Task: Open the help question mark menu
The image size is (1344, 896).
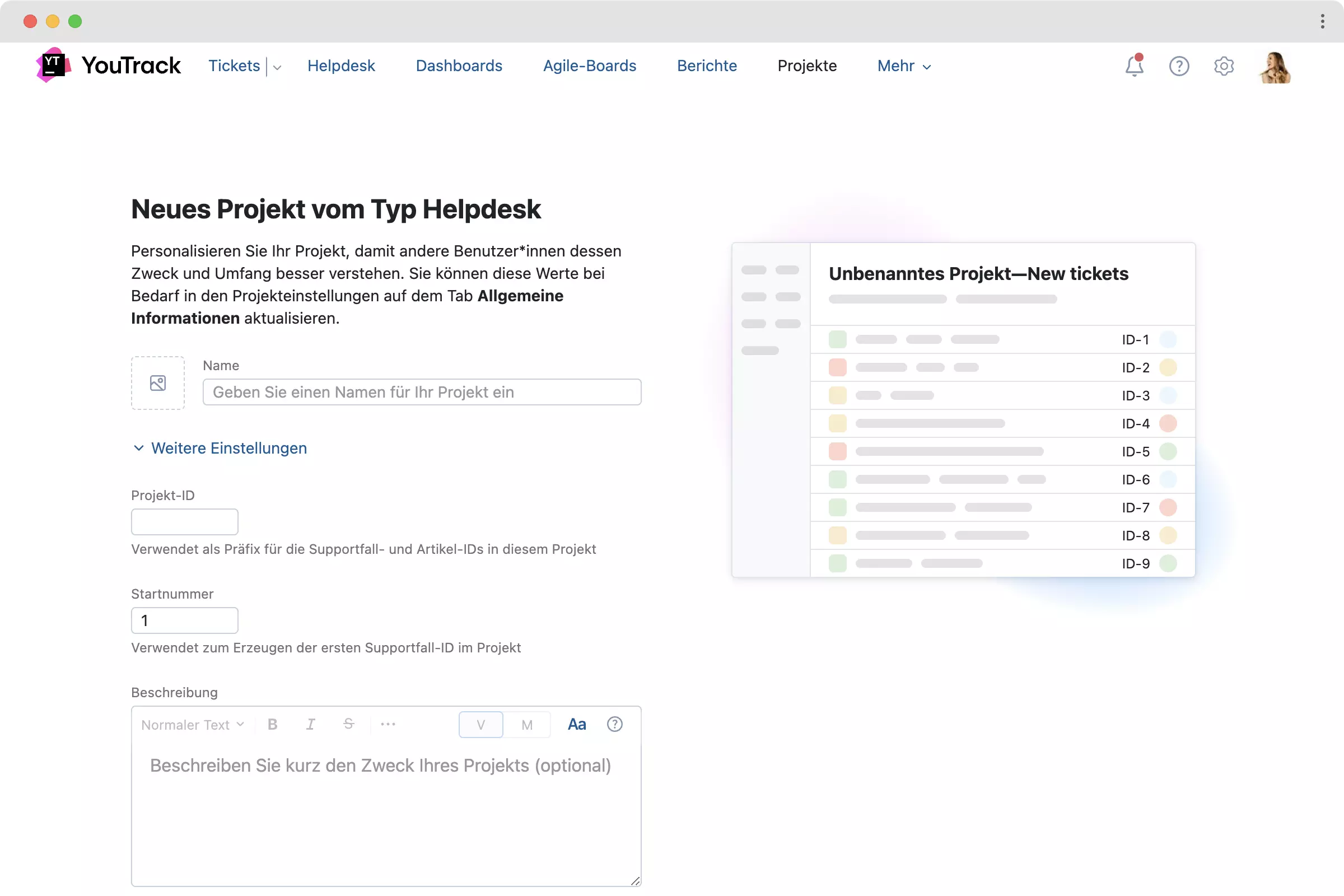Action: pos(1178,66)
